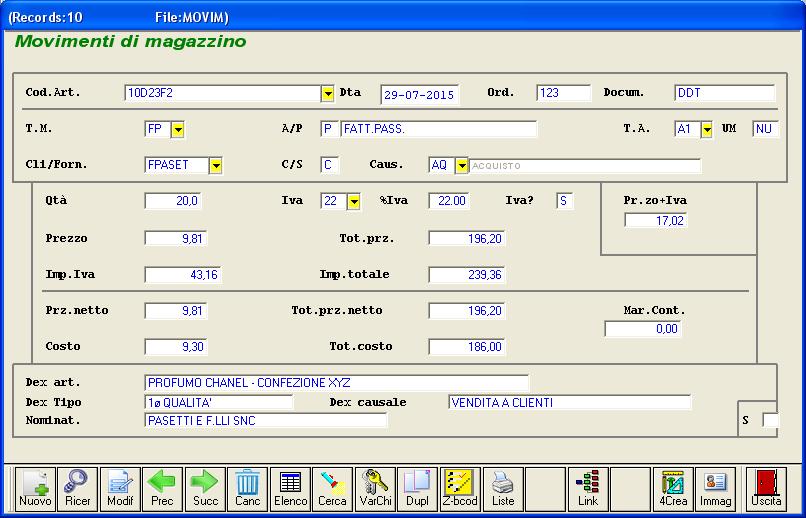Viewport: 806px width, 518px height.
Task: Exit via the Uscita red door icon
Action: click(x=766, y=489)
